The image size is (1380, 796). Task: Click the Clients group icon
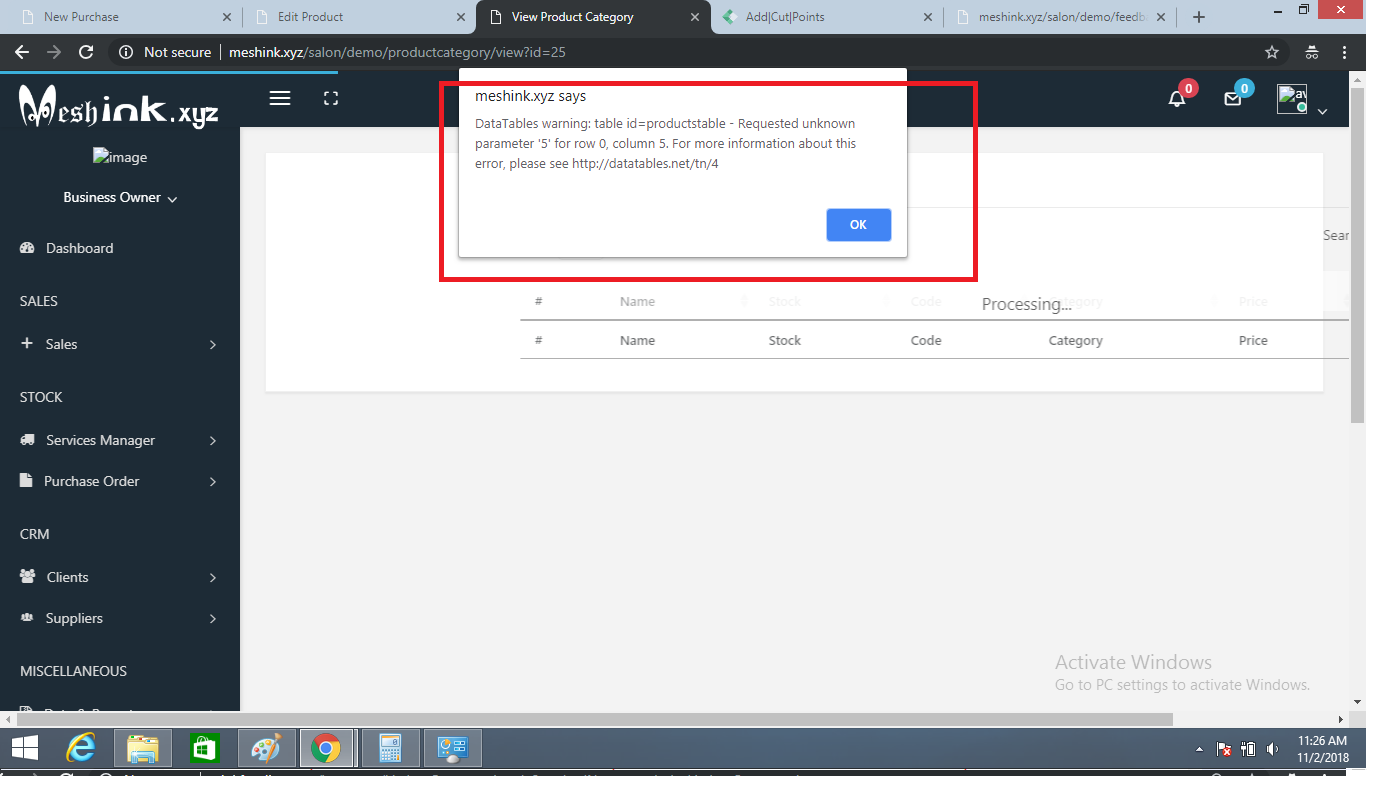[28, 577]
